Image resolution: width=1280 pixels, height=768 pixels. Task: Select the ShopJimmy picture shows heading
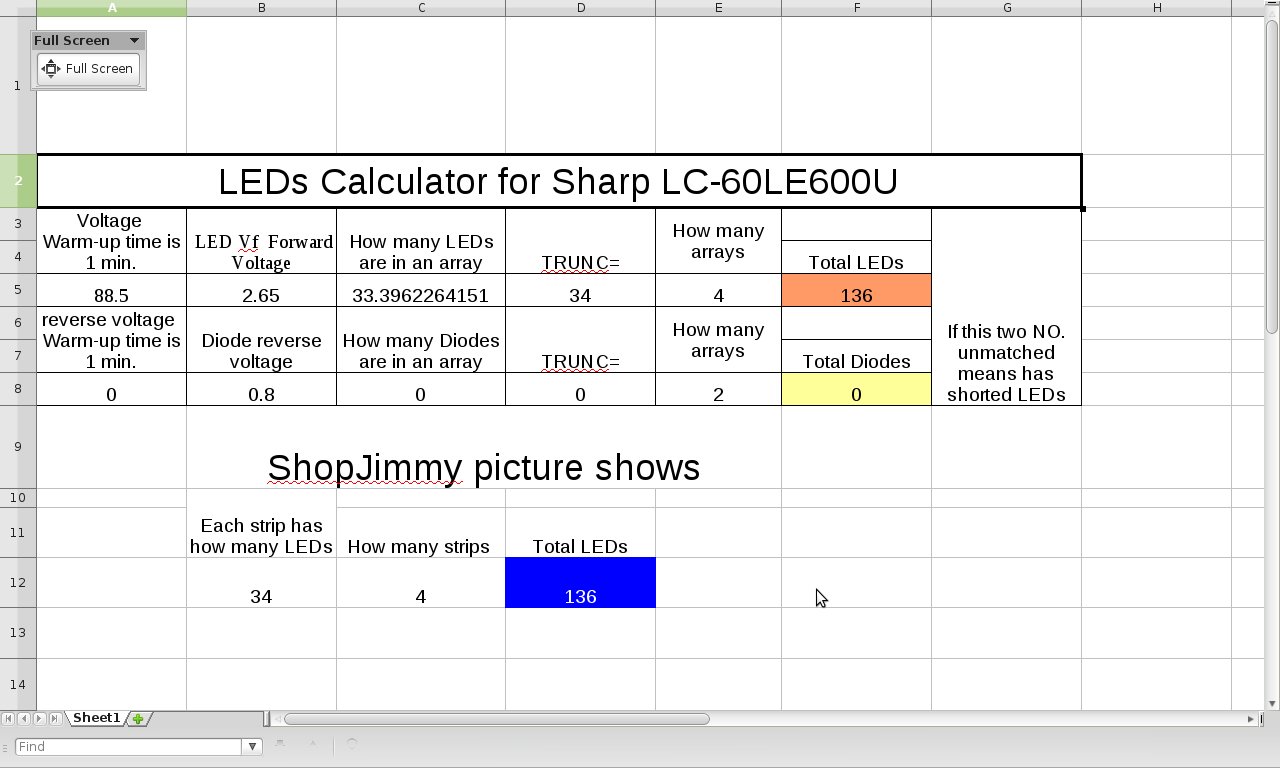click(x=484, y=467)
